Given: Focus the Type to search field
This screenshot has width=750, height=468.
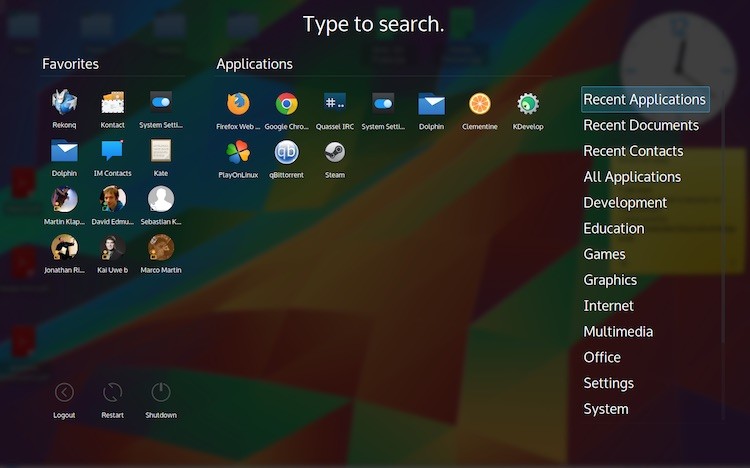Looking at the screenshot, I should tap(374, 24).
